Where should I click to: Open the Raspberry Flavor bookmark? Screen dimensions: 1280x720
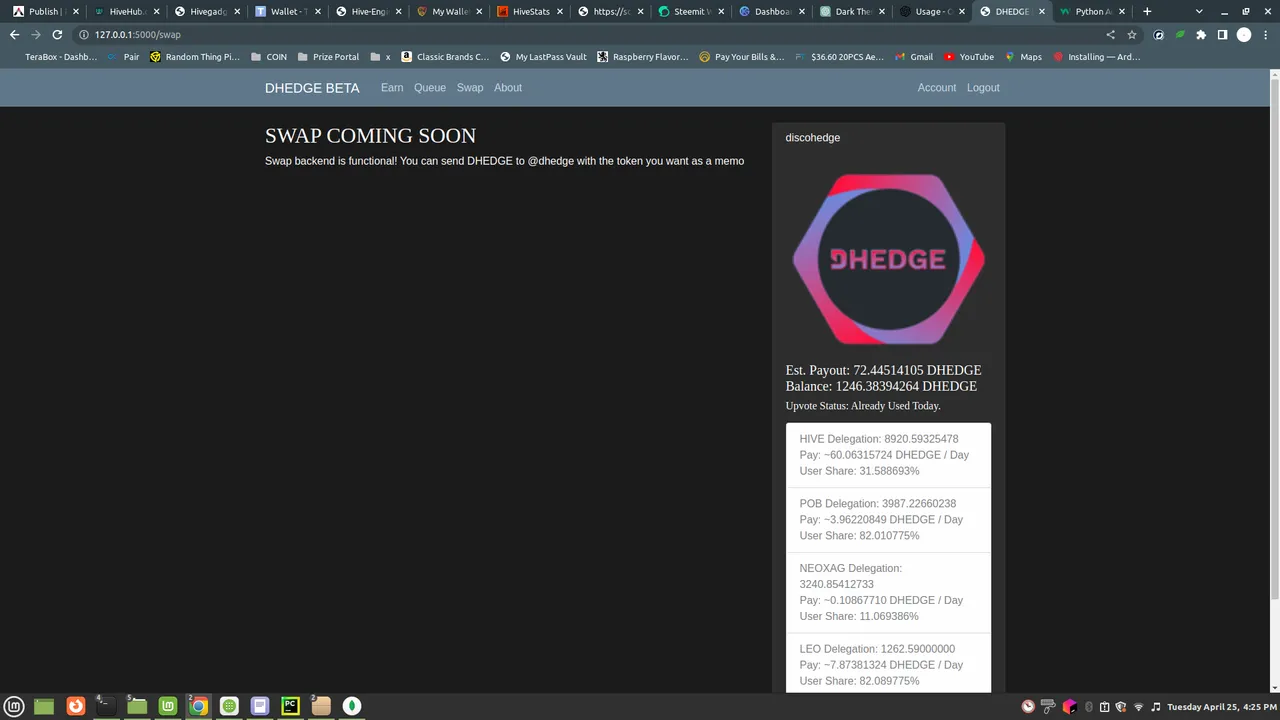point(643,57)
